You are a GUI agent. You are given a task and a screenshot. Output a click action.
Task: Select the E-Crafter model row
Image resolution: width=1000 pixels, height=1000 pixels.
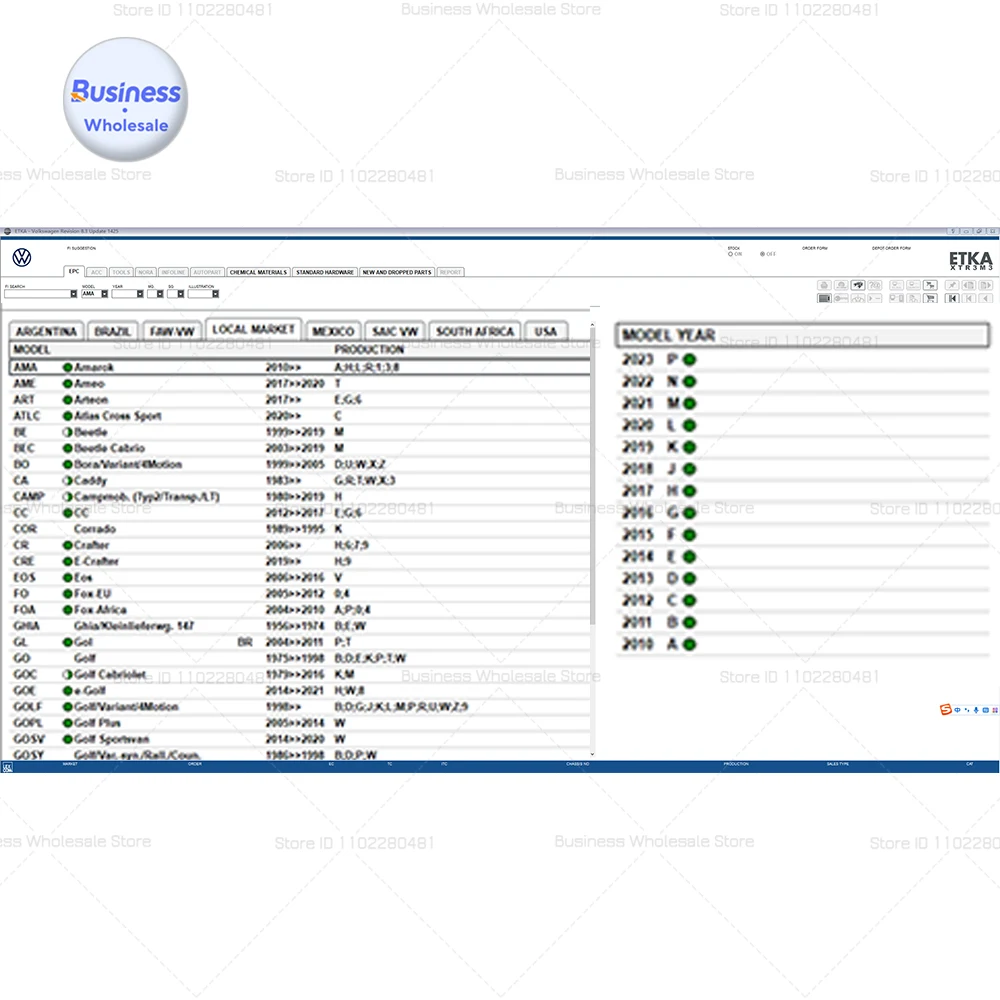click(x=300, y=561)
